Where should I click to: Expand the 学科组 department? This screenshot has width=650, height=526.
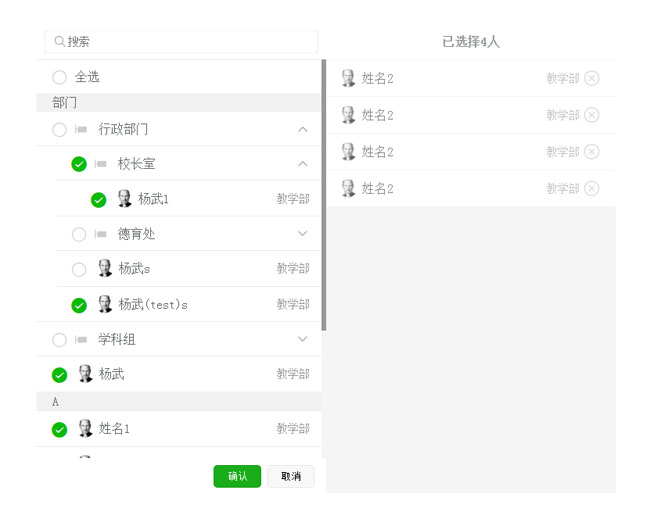pyautogui.click(x=303, y=340)
